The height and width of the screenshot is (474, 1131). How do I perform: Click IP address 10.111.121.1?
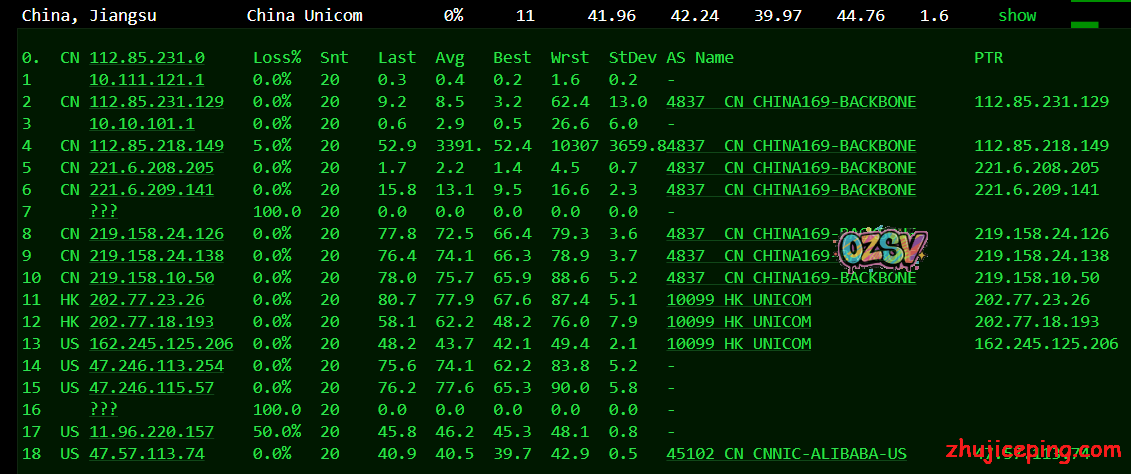point(147,80)
